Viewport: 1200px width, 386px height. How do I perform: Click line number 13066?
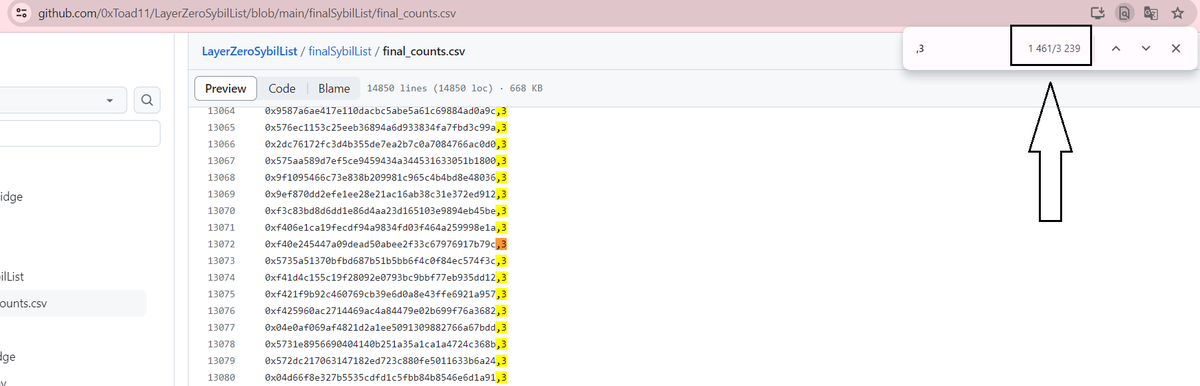220,144
